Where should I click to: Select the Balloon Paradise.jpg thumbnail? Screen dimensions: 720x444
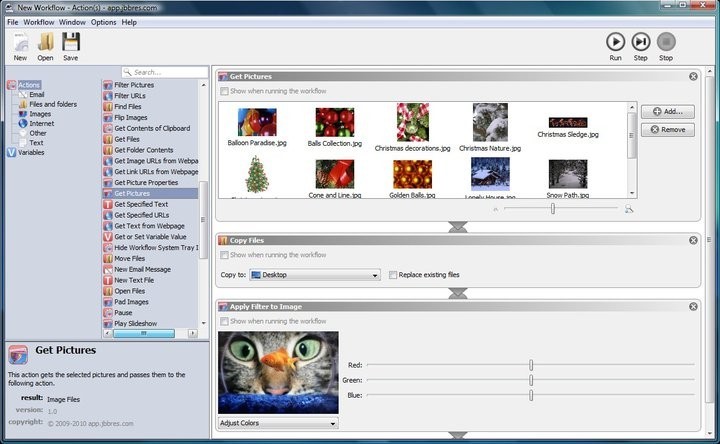(x=257, y=122)
